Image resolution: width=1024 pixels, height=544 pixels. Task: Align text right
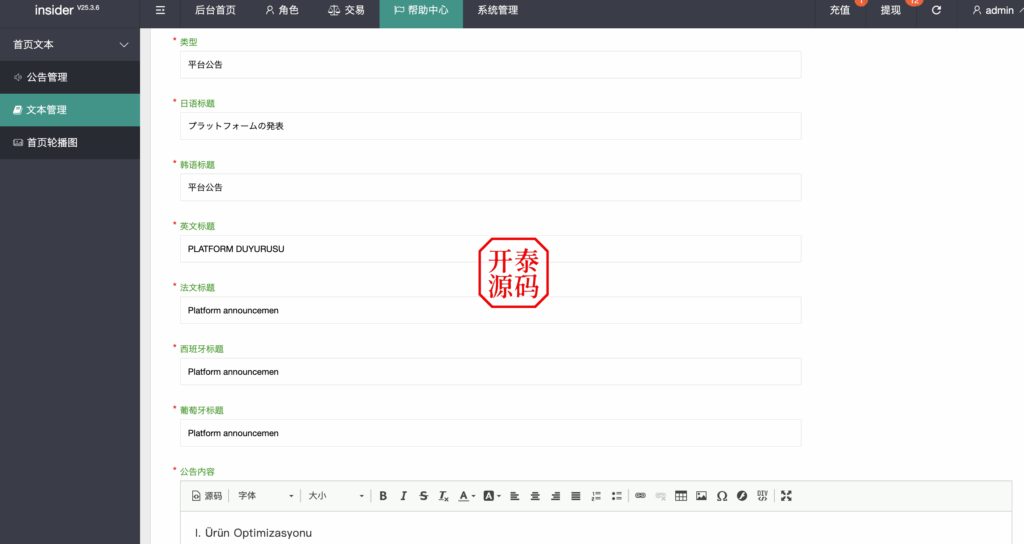[x=555, y=496]
